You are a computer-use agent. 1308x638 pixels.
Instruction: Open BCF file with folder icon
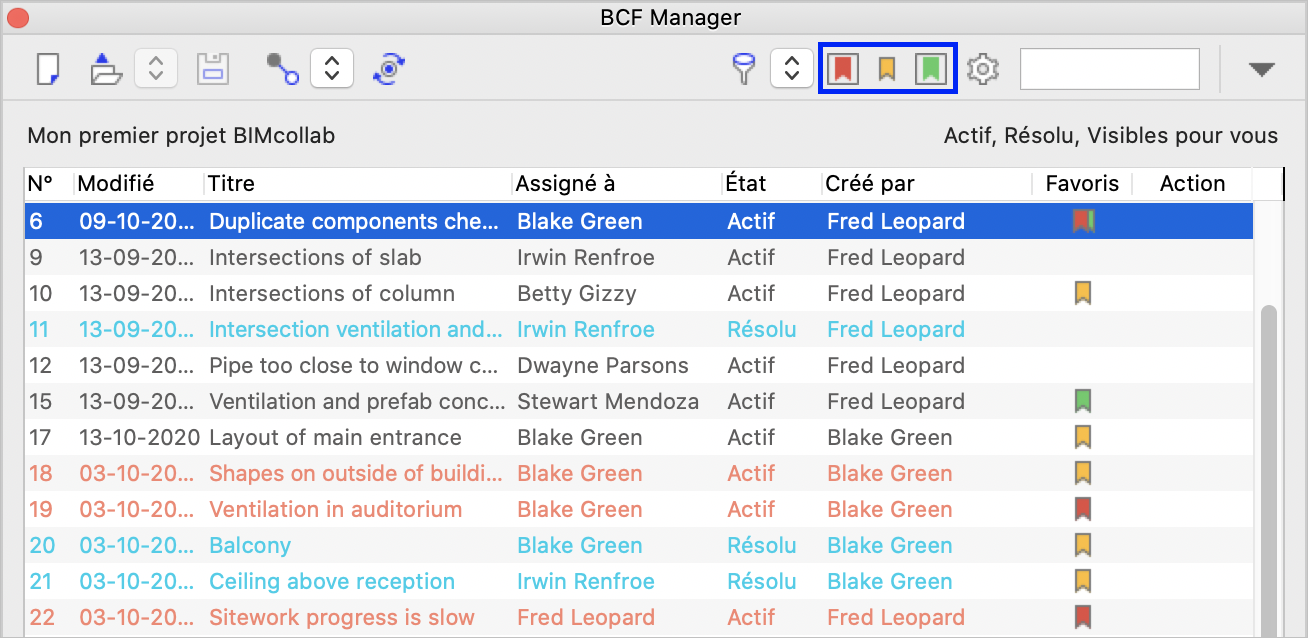coord(105,69)
